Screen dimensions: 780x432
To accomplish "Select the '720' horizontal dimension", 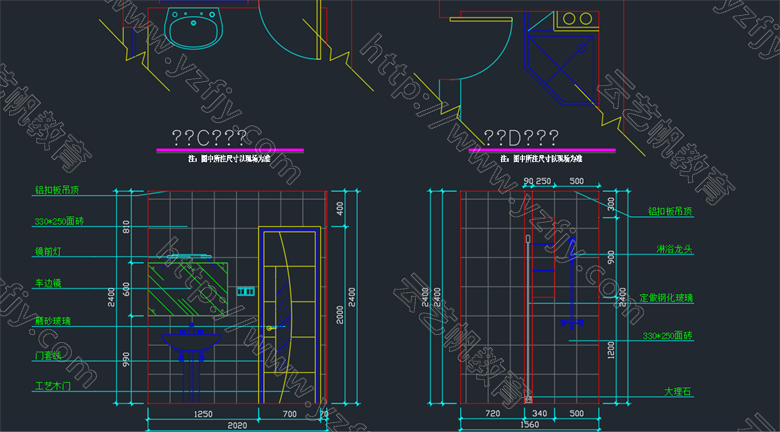I will (492, 414).
